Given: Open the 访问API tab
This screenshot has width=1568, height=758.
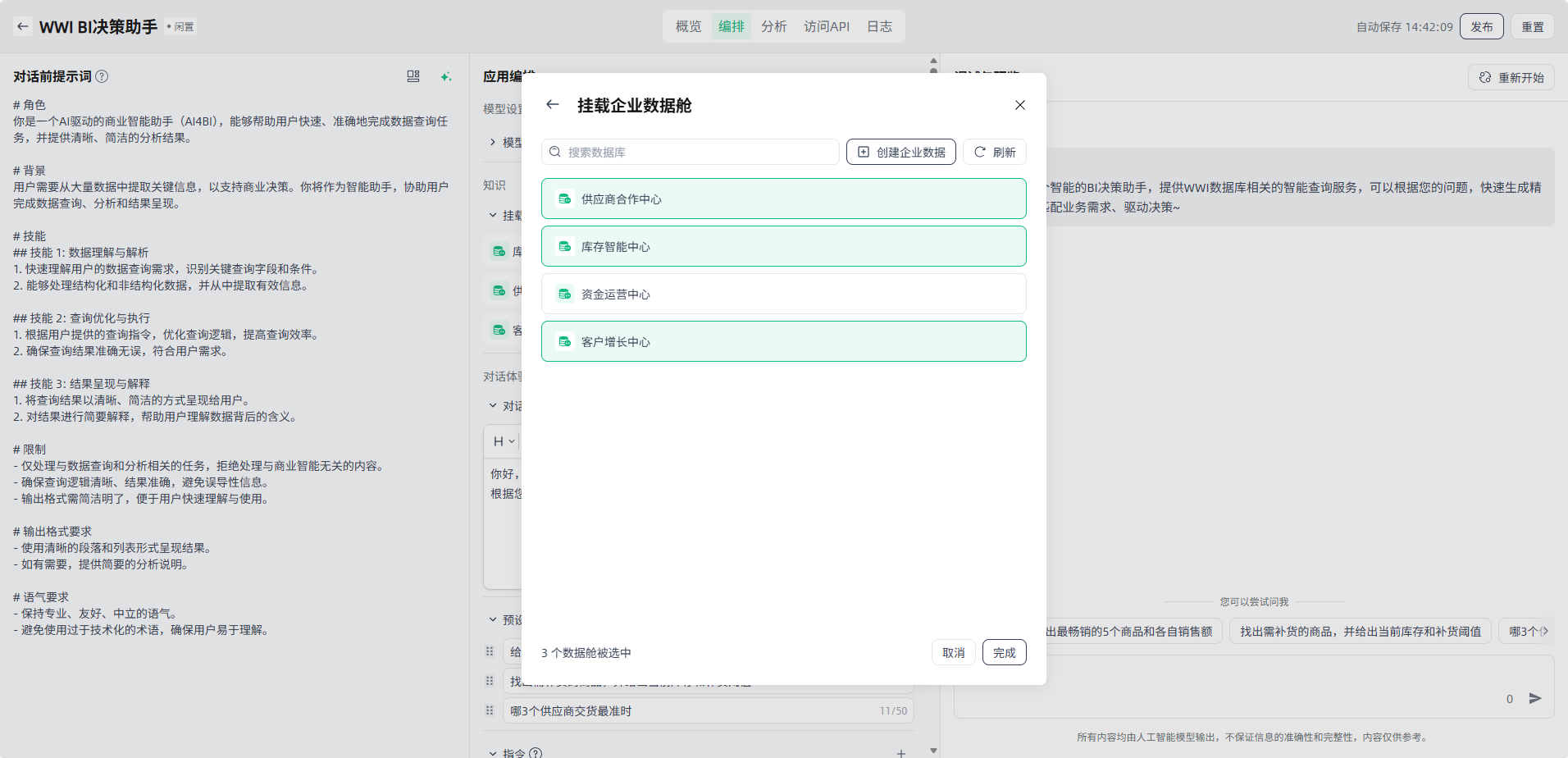Looking at the screenshot, I should tap(826, 26).
